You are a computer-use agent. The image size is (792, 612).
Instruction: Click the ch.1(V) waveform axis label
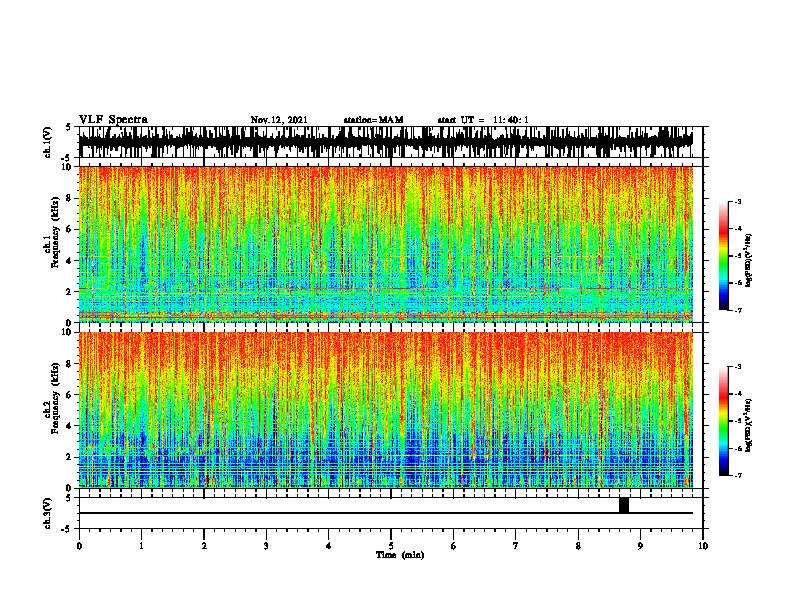click(48, 142)
